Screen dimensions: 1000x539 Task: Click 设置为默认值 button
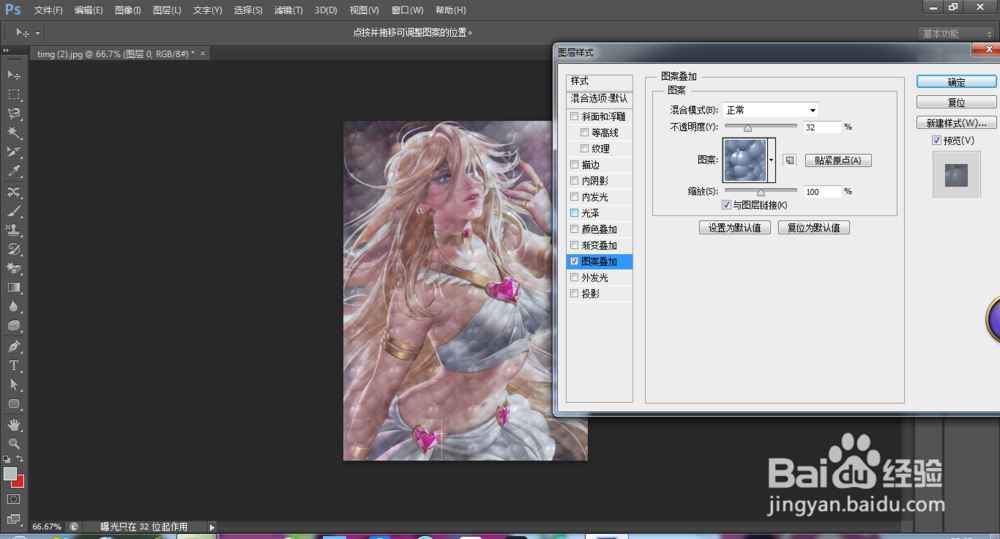735,228
